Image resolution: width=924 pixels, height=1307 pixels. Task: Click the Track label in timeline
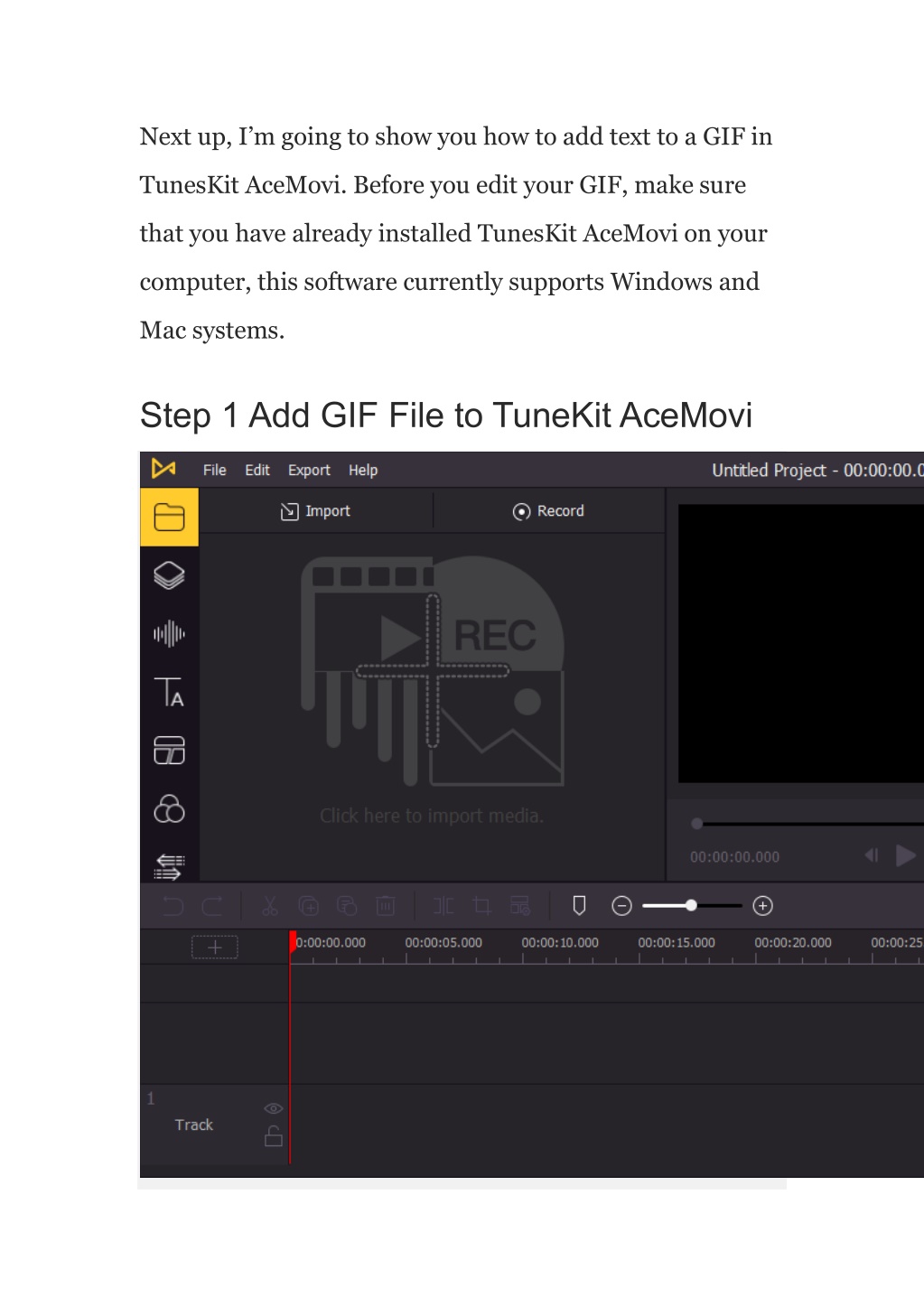pos(194,1125)
